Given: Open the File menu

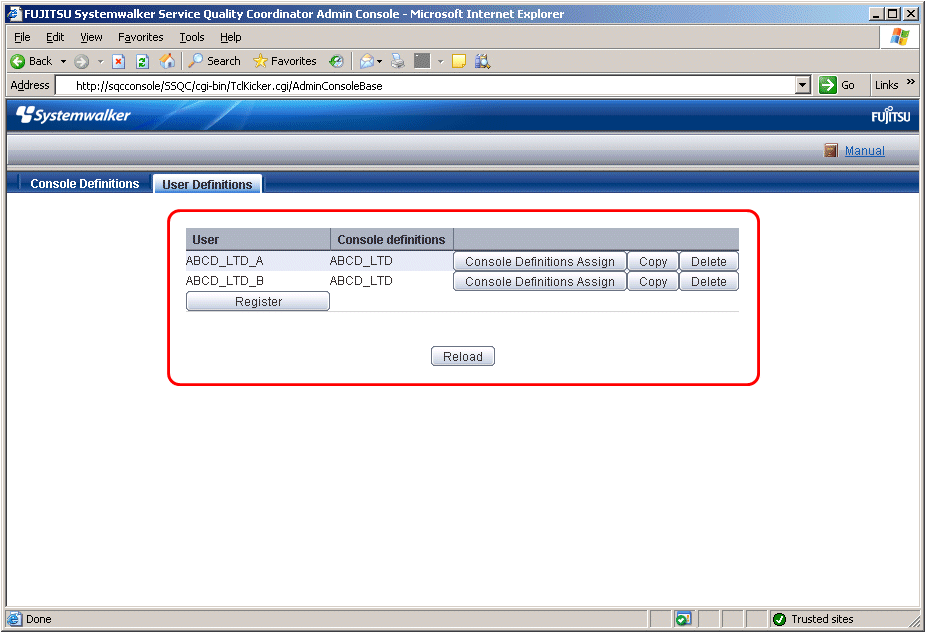Looking at the screenshot, I should (x=22, y=37).
